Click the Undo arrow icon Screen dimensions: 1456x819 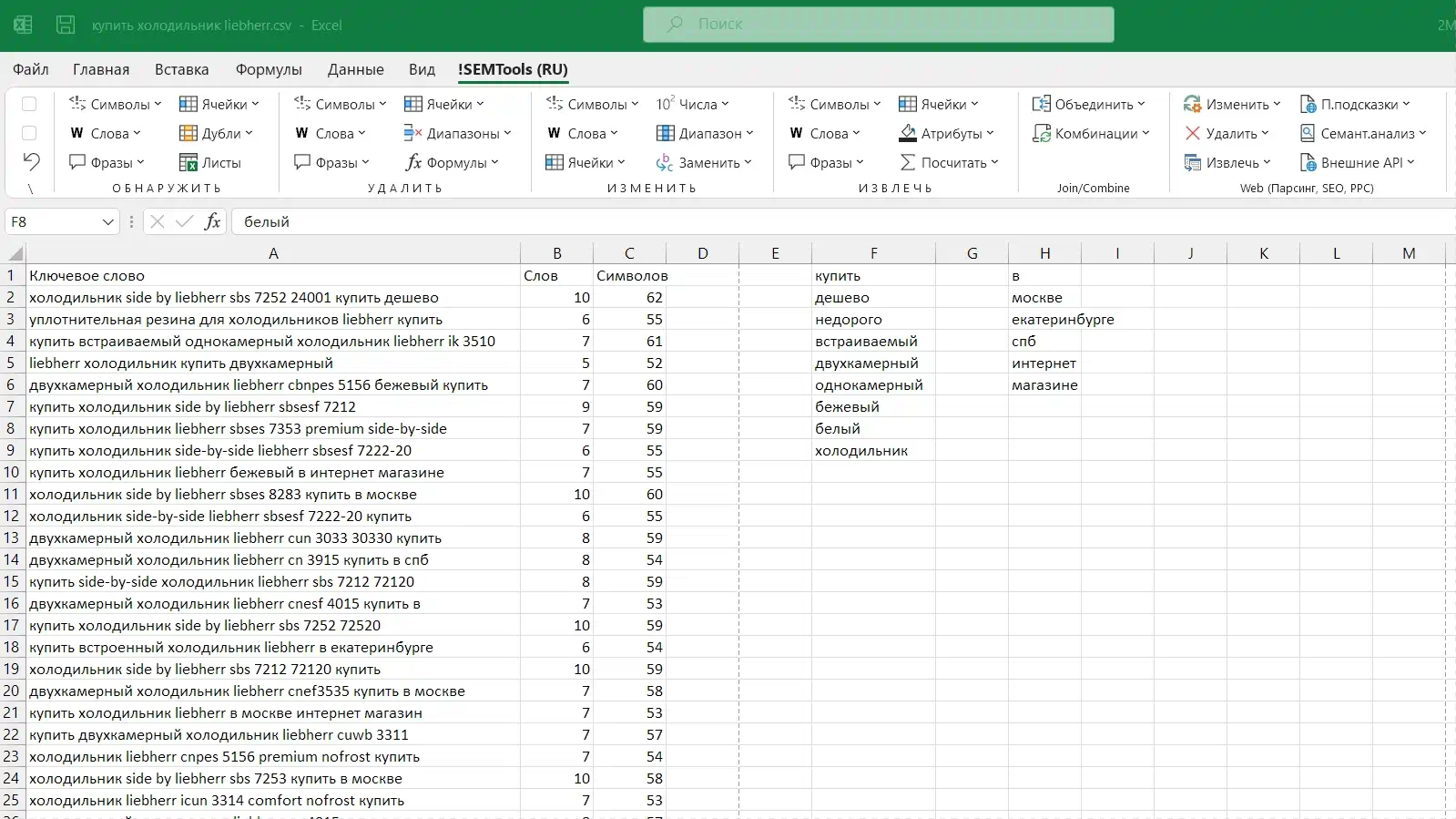31,162
